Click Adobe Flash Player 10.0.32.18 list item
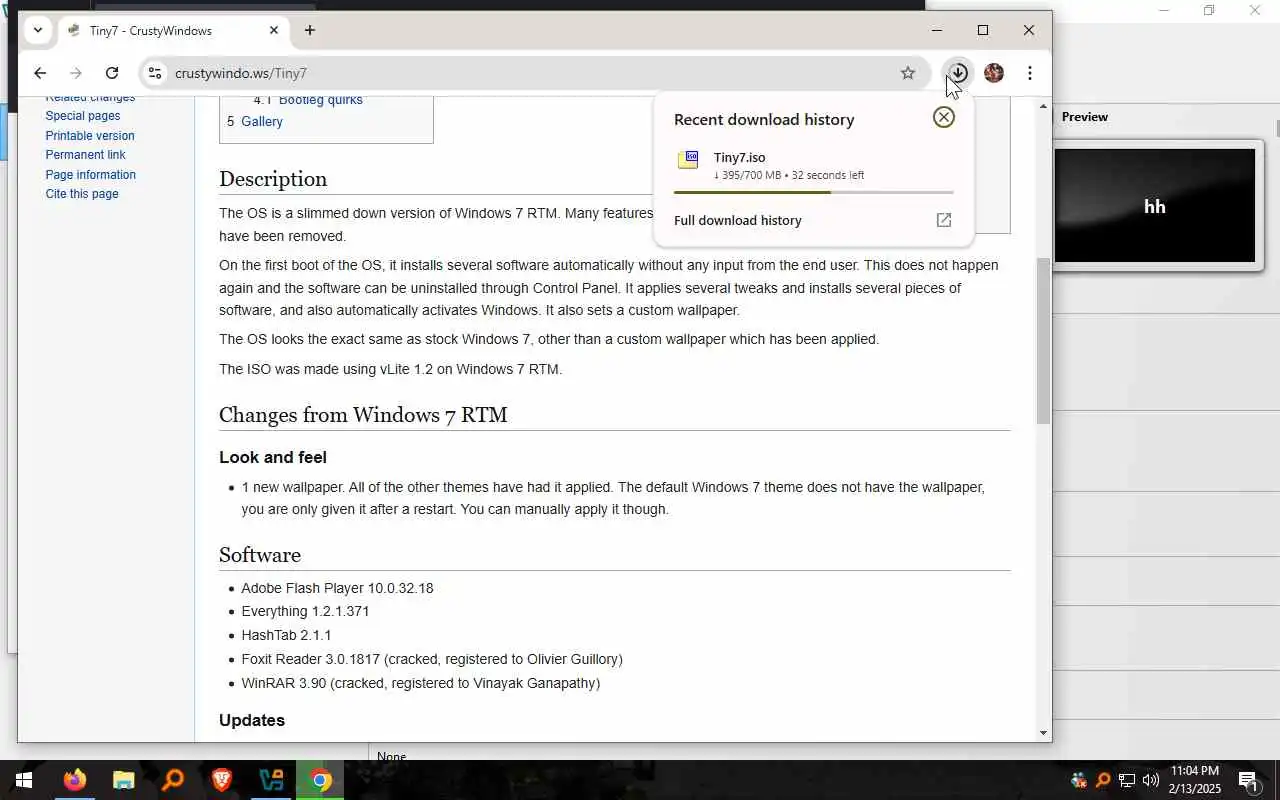Screen dimensions: 1280x800 coord(337,588)
